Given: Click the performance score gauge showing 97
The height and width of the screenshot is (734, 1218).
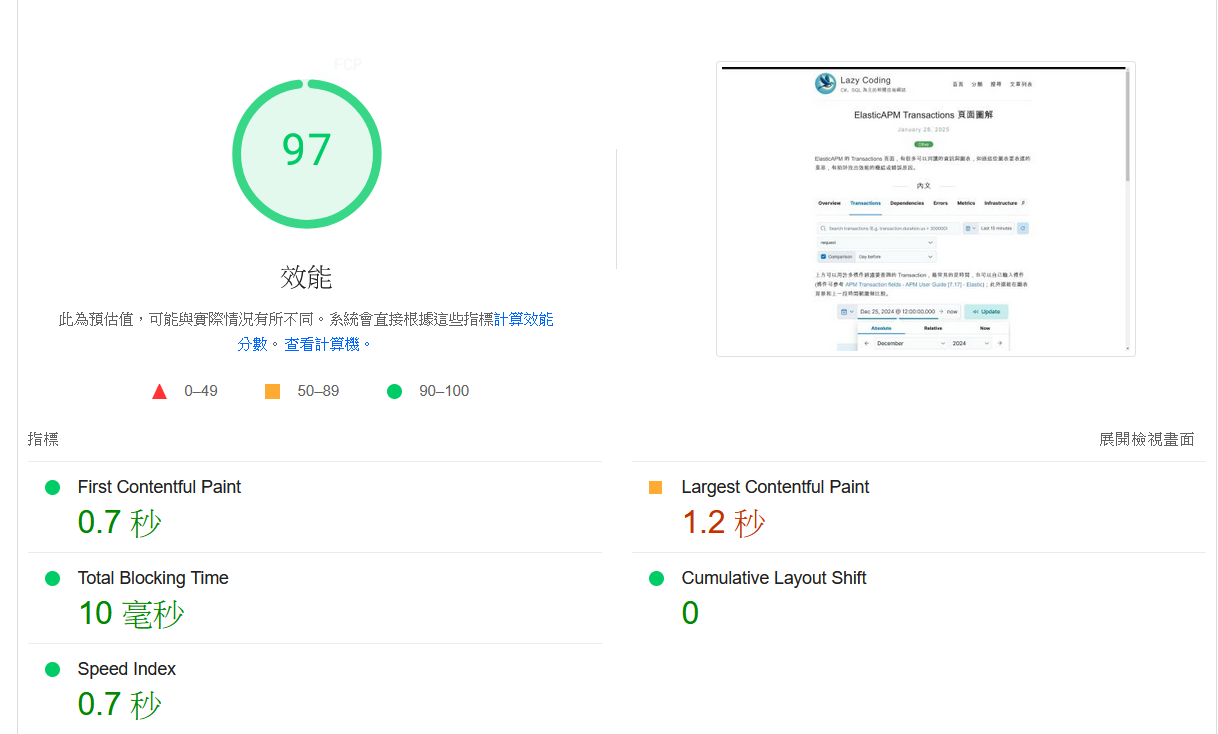Looking at the screenshot, I should [x=307, y=153].
